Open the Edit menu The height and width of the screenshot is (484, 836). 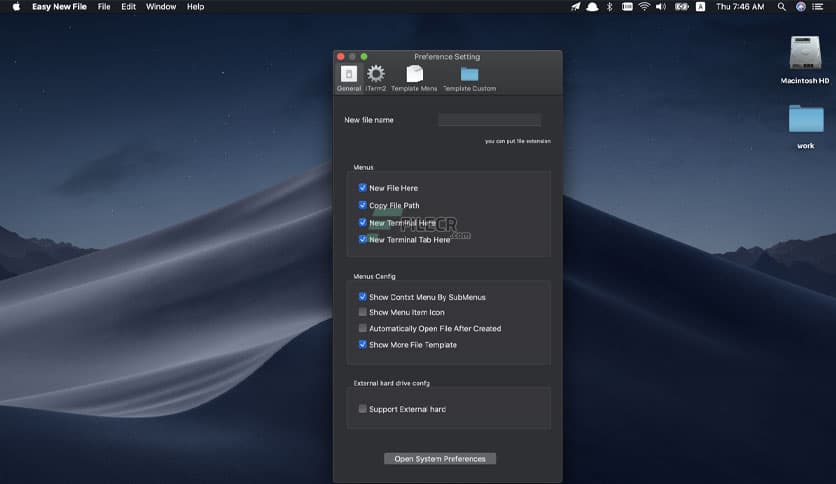[x=128, y=7]
